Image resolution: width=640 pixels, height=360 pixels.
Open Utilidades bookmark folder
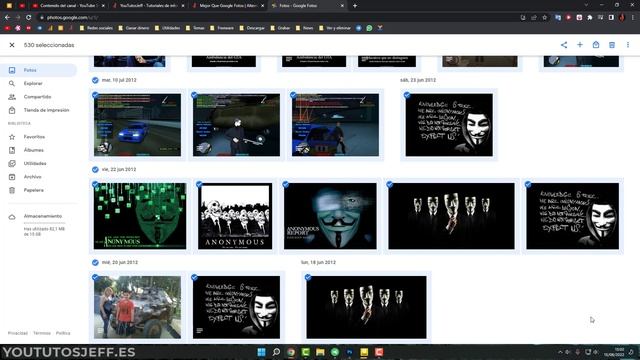click(x=167, y=28)
